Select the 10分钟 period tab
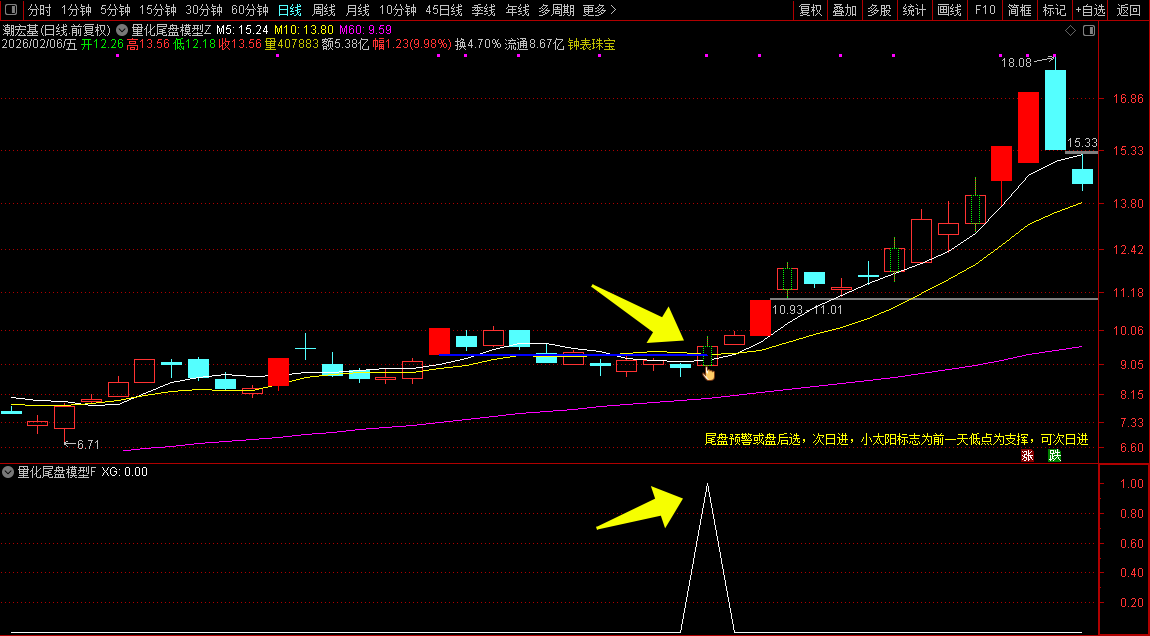Screen dimensions: 1150x636 398,10
